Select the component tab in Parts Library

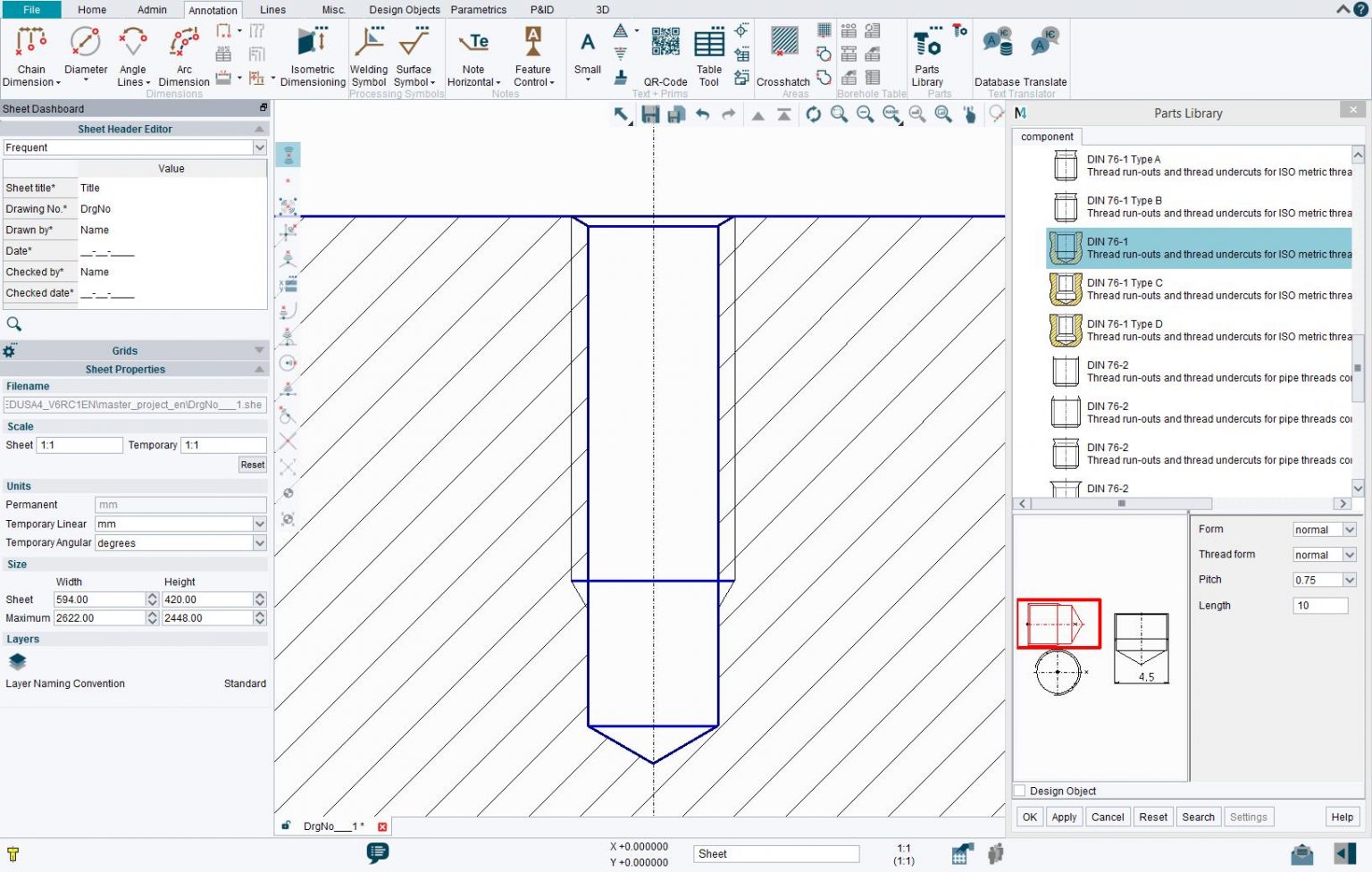1046,136
